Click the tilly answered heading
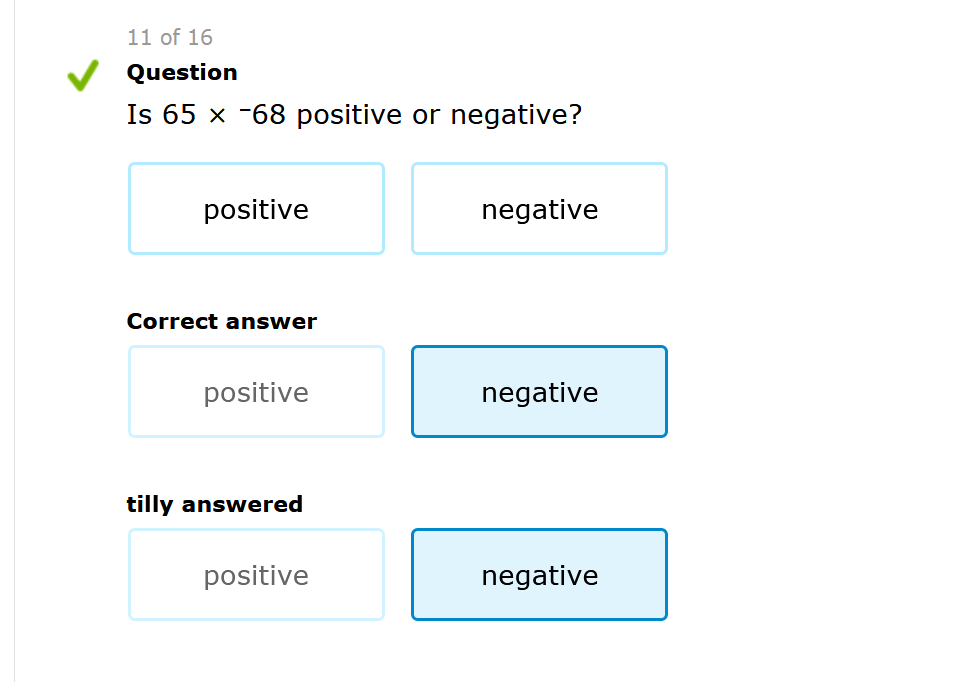The image size is (968, 682). point(214,504)
